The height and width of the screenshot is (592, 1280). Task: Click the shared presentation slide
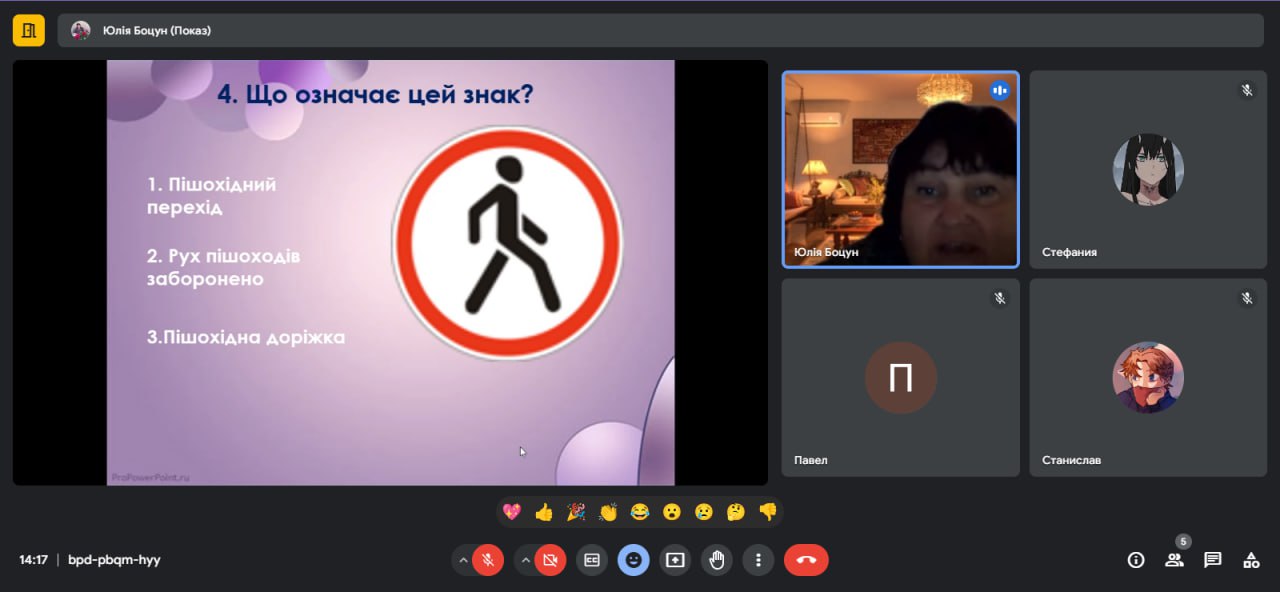click(x=390, y=272)
